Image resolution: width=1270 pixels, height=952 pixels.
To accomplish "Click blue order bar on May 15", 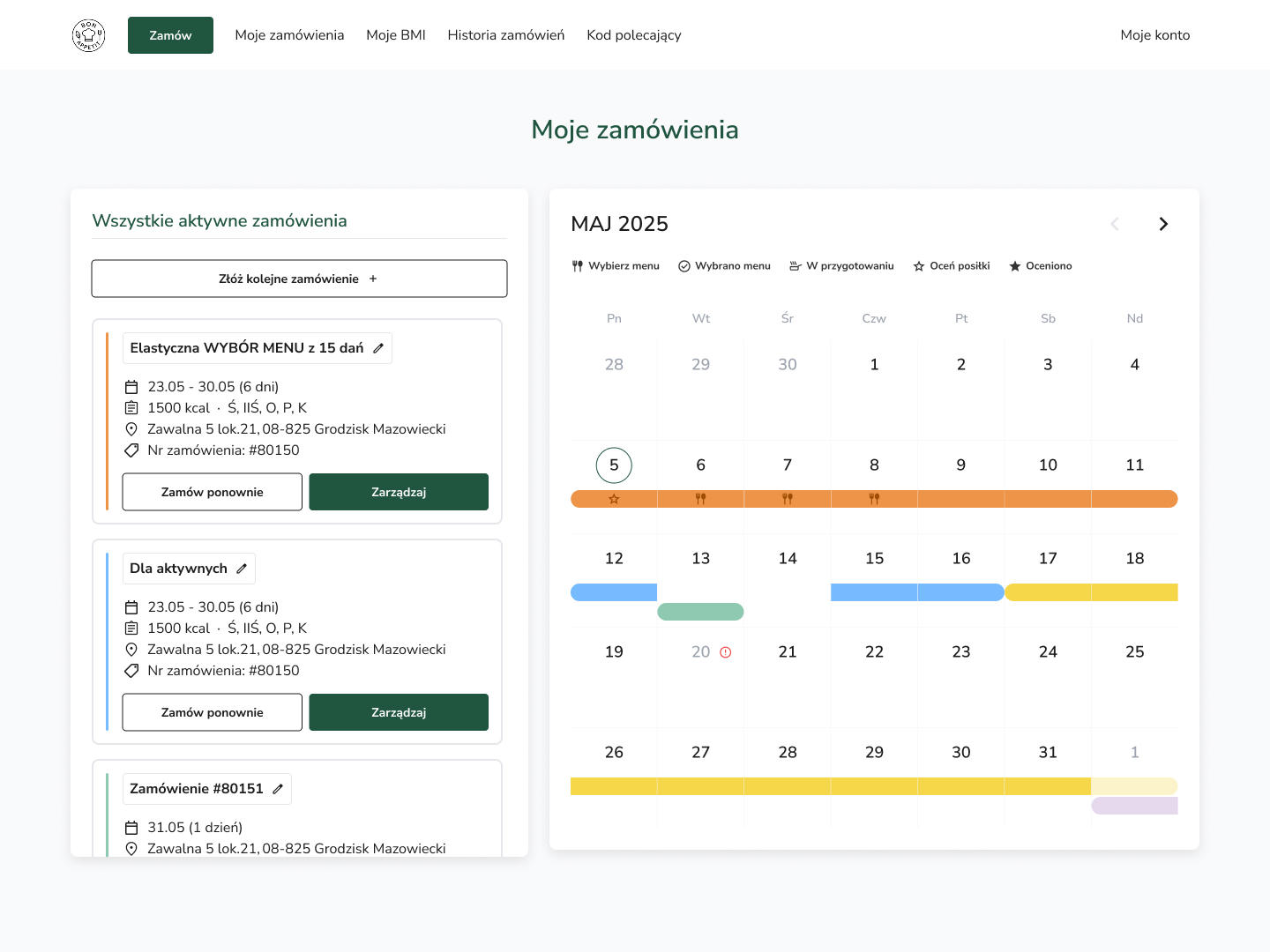I will (874, 592).
